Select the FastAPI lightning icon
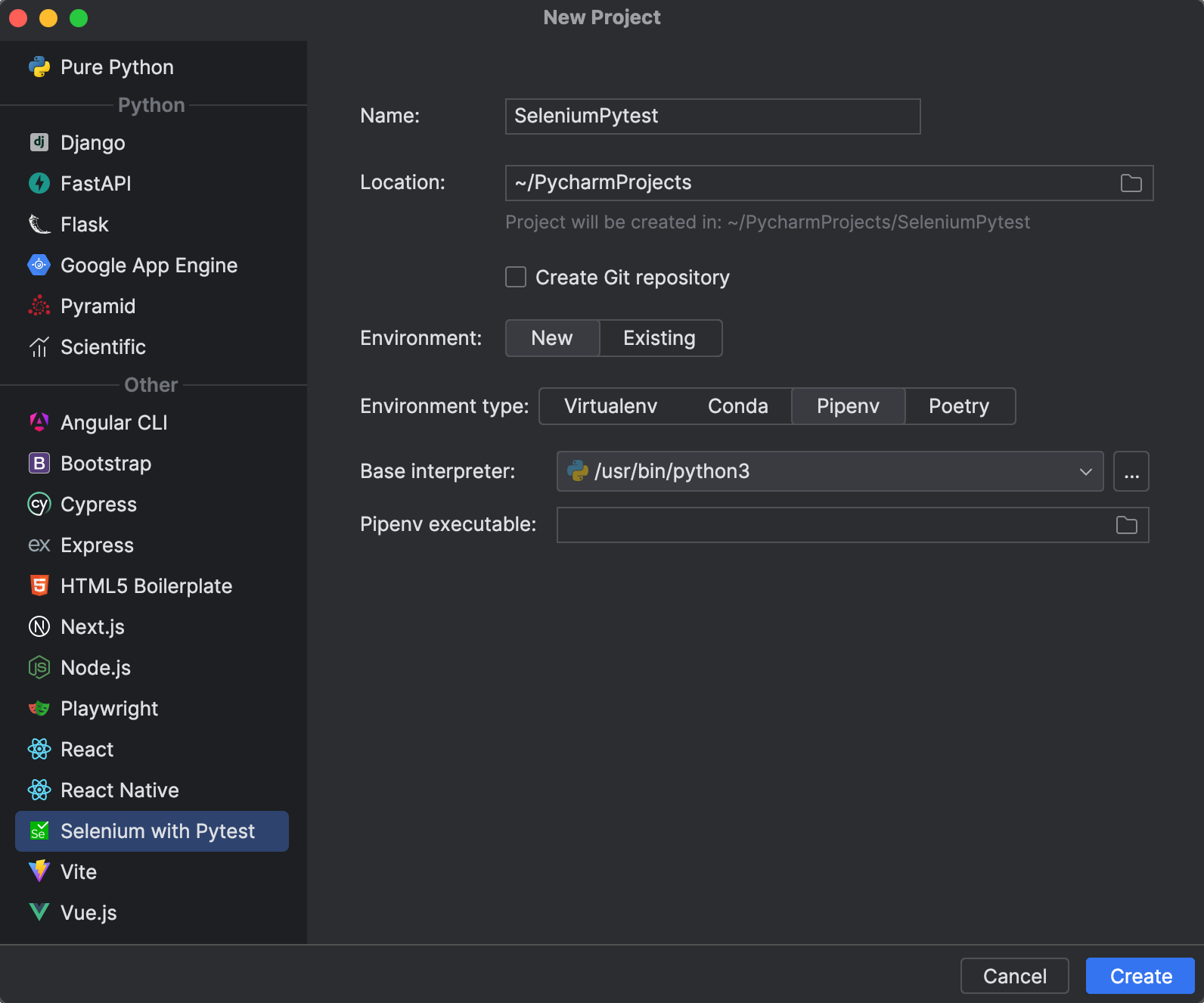This screenshot has width=1204, height=1003. point(39,183)
